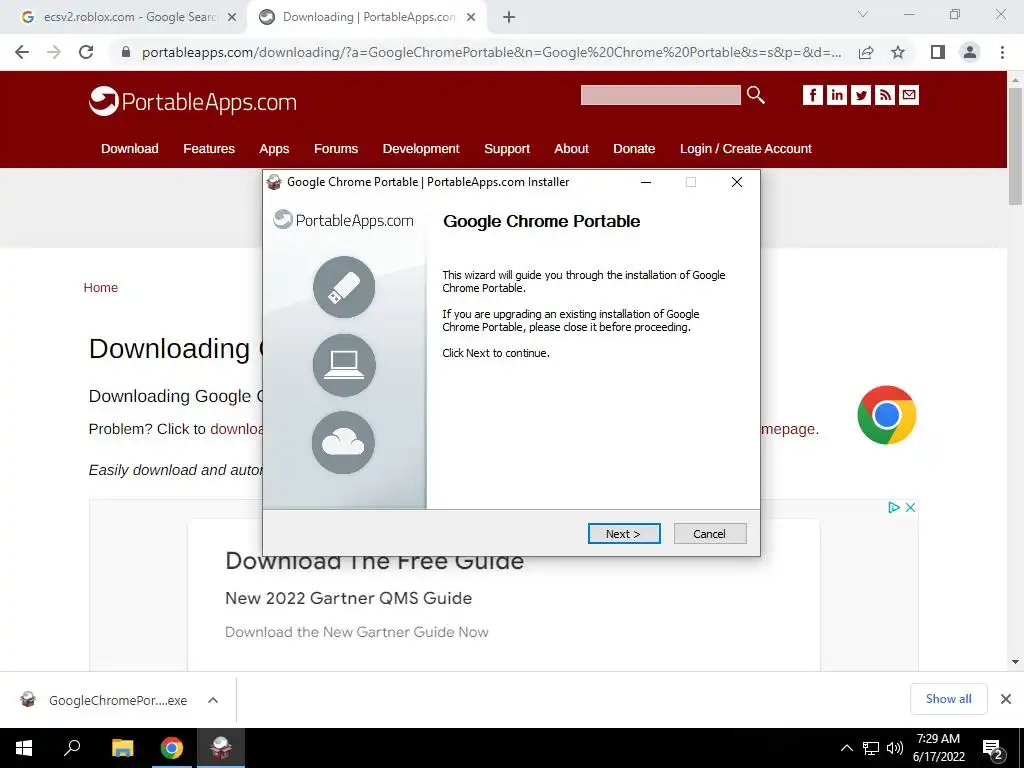Show hidden system tray icons
This screenshot has width=1024, height=768.
click(846, 748)
